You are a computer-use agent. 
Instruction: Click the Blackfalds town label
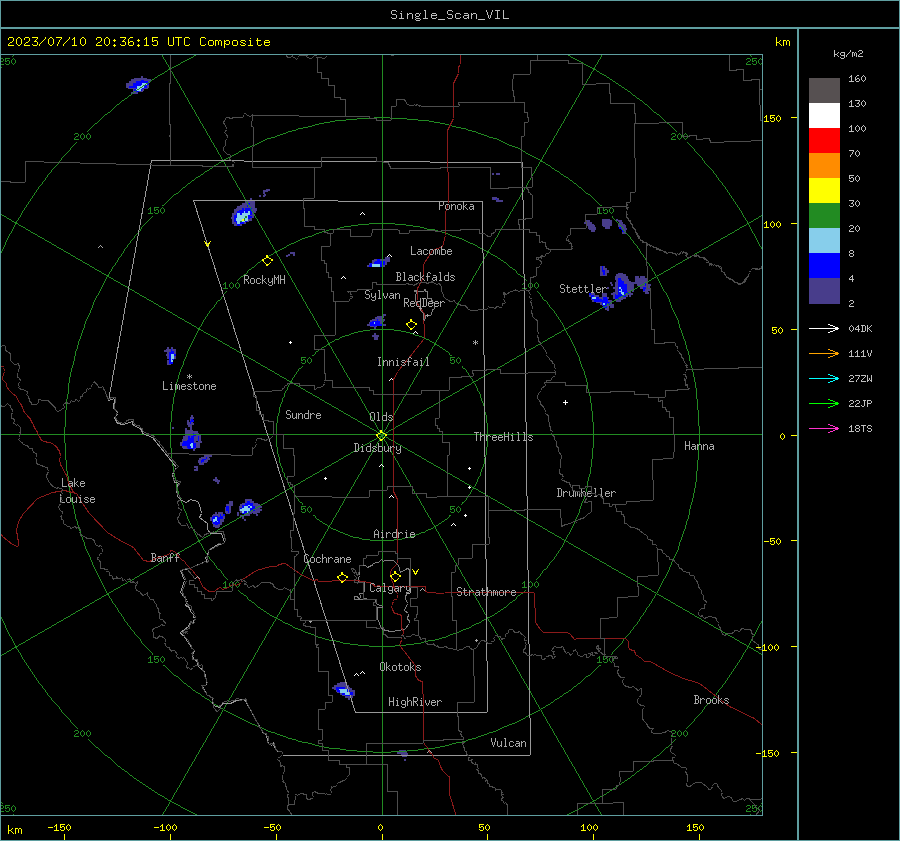[425, 277]
